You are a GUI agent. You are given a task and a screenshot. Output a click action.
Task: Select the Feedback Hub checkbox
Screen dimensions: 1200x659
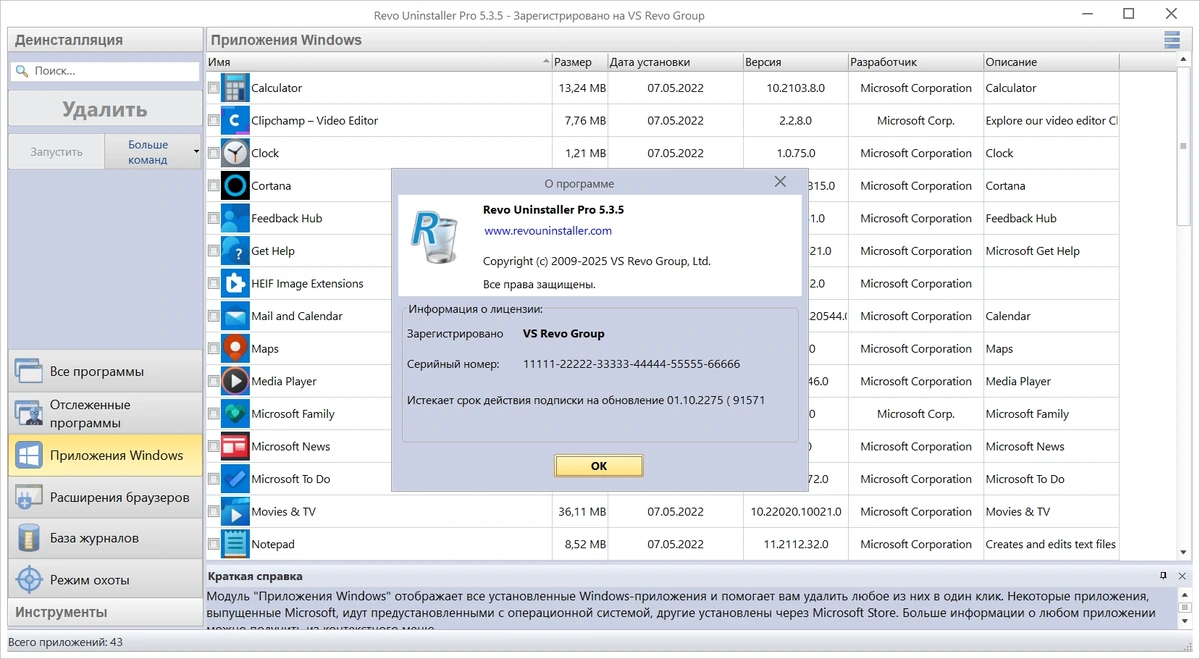214,218
